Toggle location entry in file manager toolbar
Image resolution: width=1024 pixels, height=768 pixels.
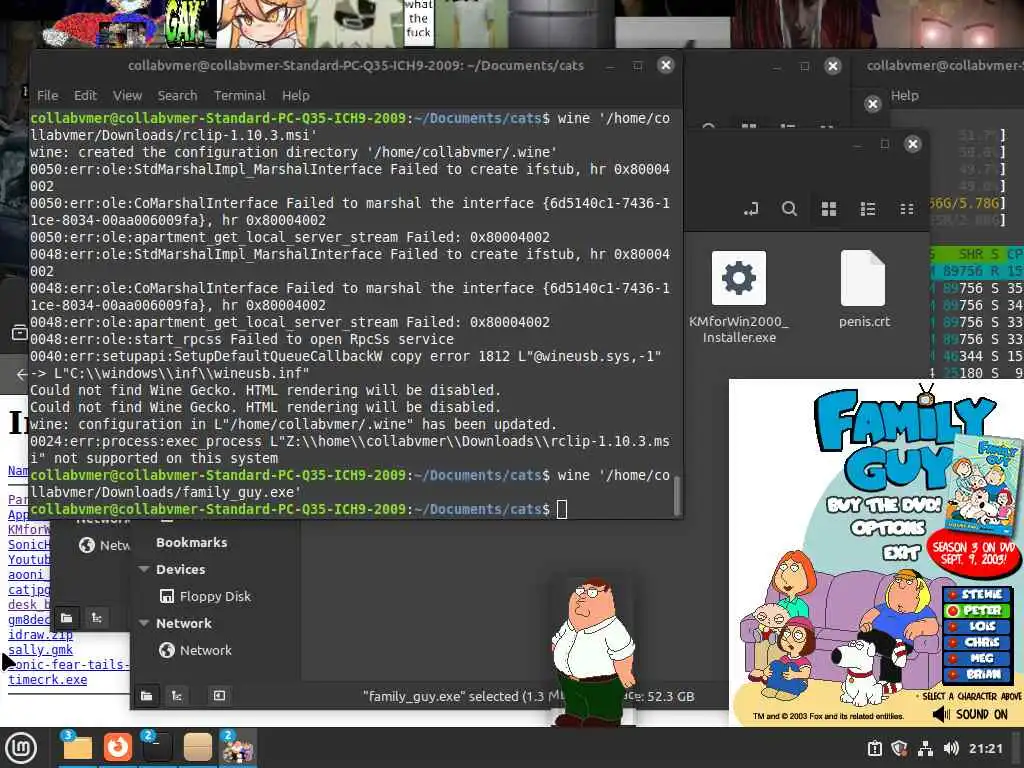(x=750, y=209)
